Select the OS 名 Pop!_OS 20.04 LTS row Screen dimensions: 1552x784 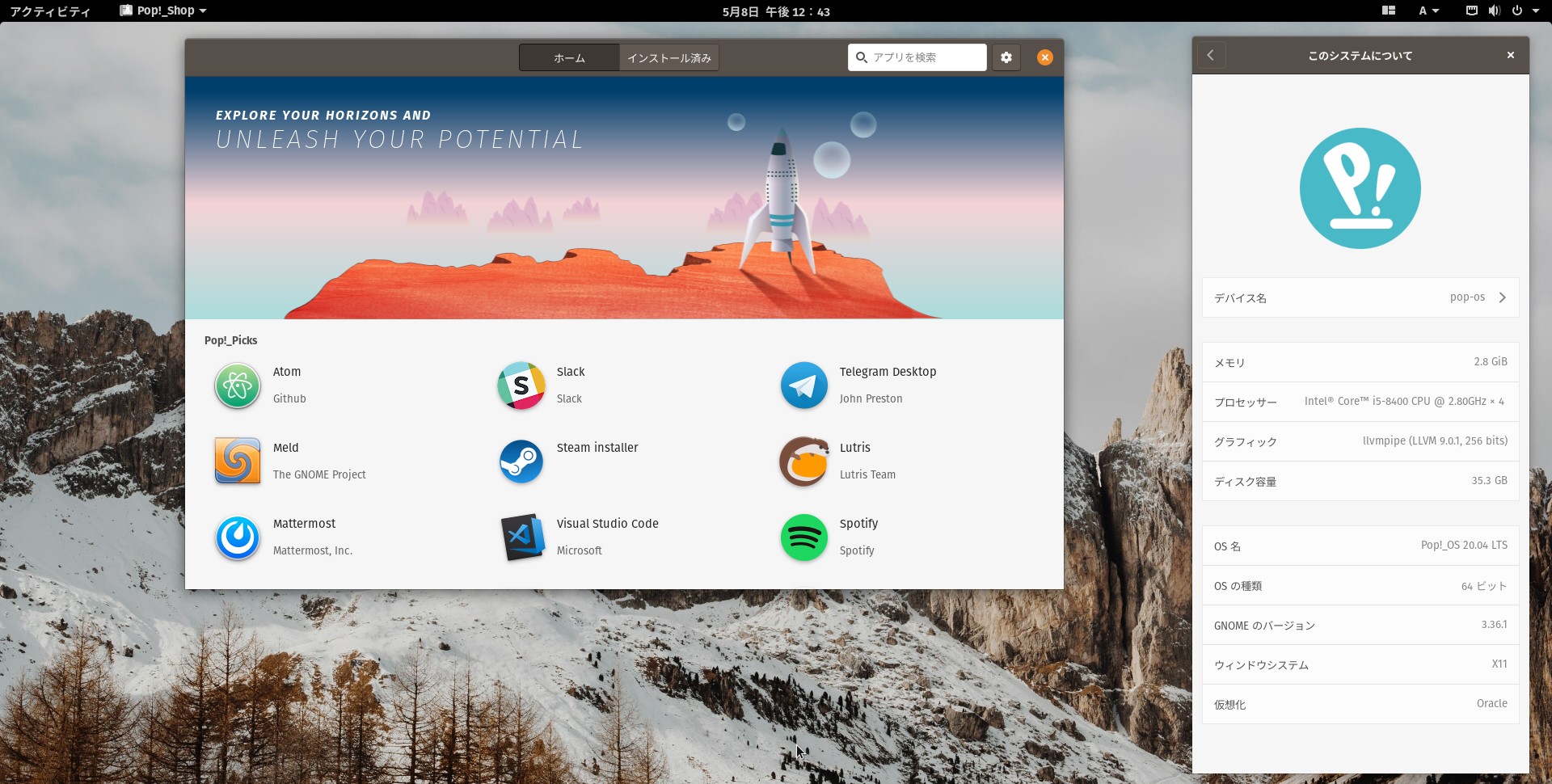(x=1360, y=546)
